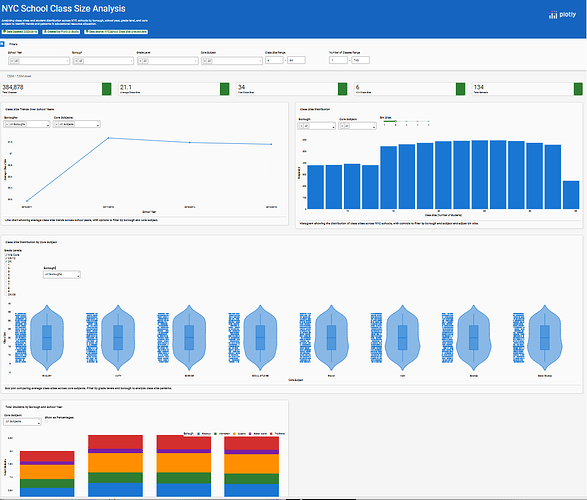Click the Plotly logo in header
The height and width of the screenshot is (500, 587).
tap(562, 15)
